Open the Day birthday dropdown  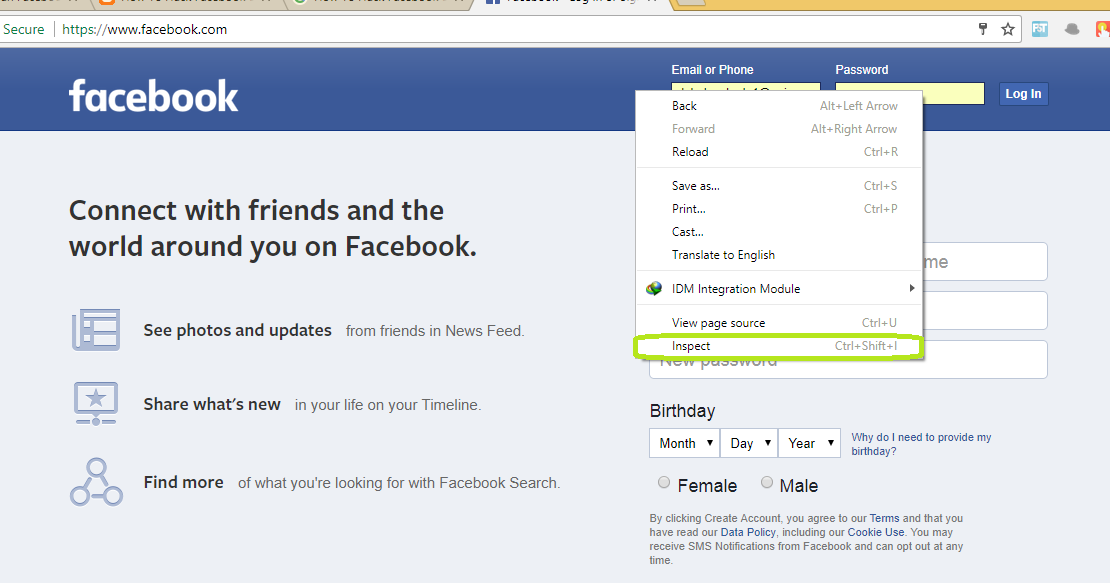(x=749, y=443)
